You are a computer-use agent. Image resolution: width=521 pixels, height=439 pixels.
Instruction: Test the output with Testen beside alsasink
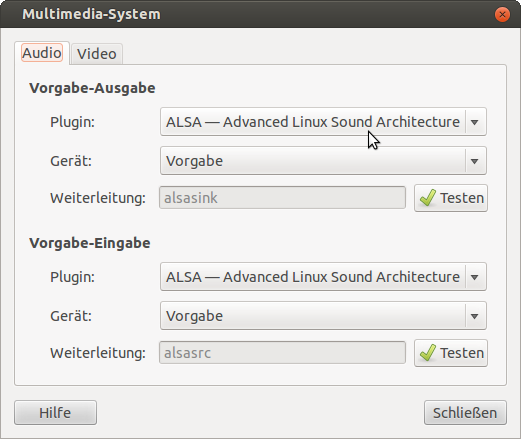[x=451, y=198]
